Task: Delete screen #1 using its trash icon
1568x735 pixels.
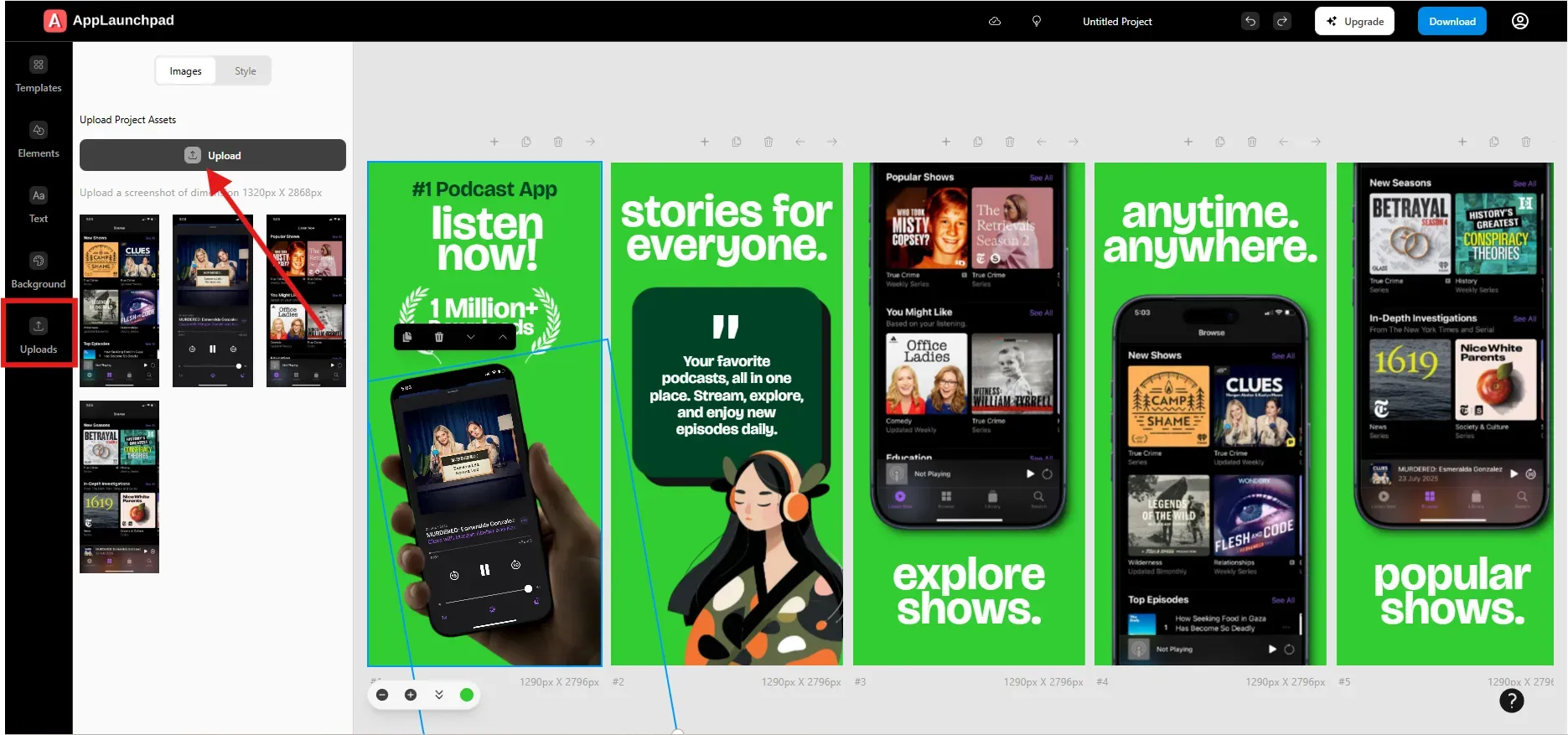Action: [x=558, y=142]
